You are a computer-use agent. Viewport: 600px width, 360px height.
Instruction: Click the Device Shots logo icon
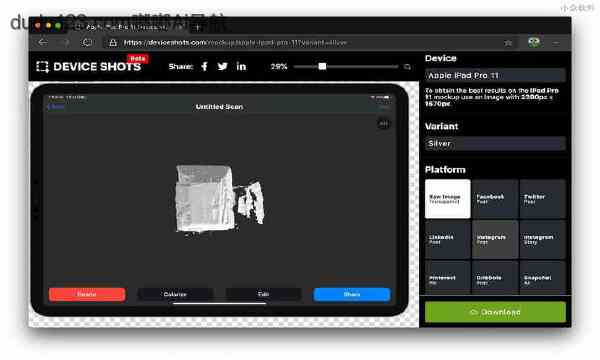[x=42, y=67]
